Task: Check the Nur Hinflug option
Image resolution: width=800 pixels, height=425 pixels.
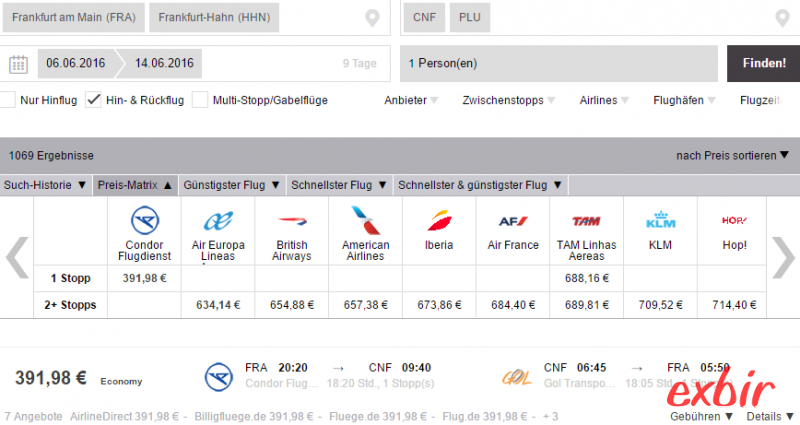Action: coord(7,100)
